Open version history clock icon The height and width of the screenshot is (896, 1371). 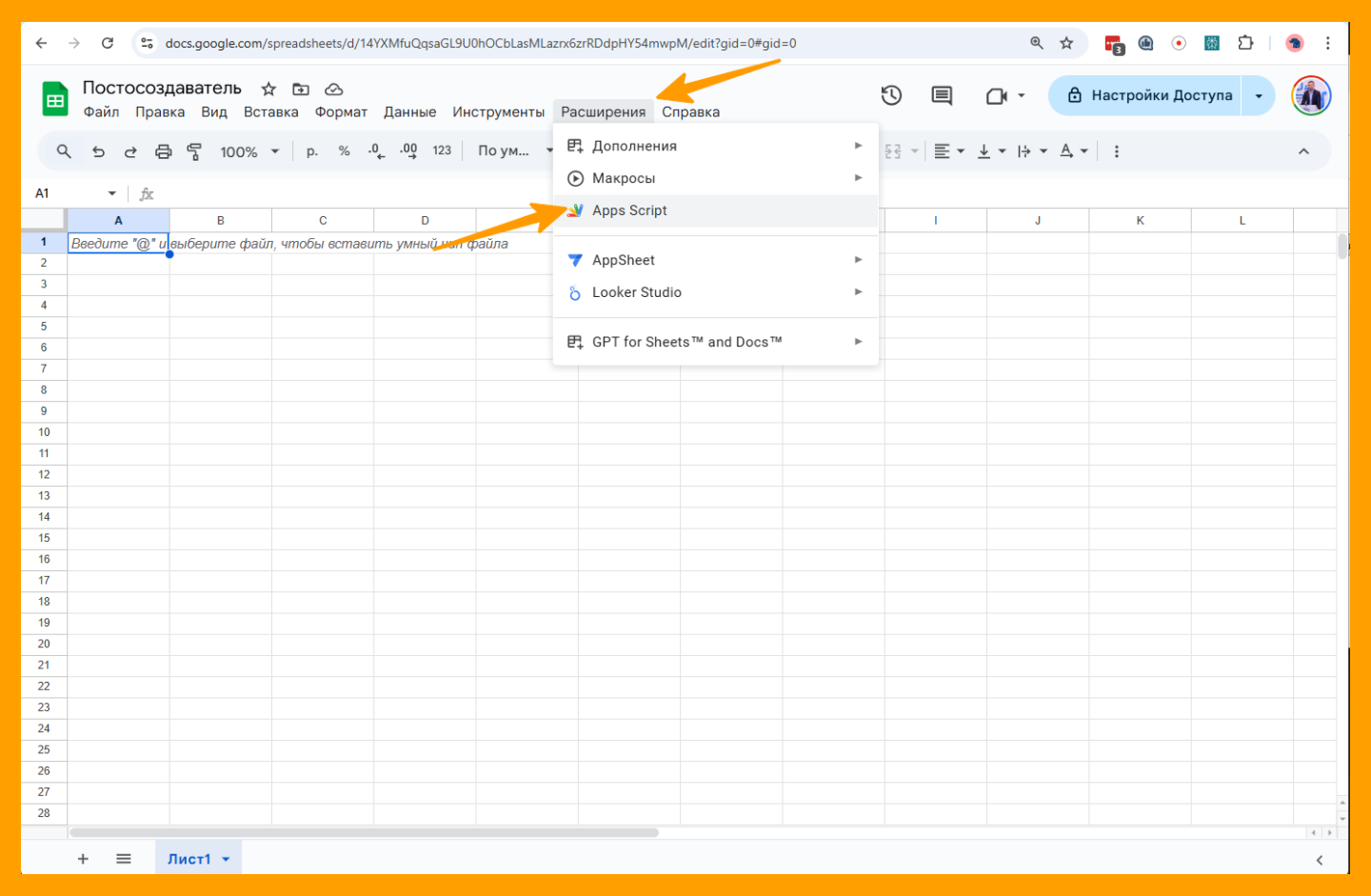(891, 95)
